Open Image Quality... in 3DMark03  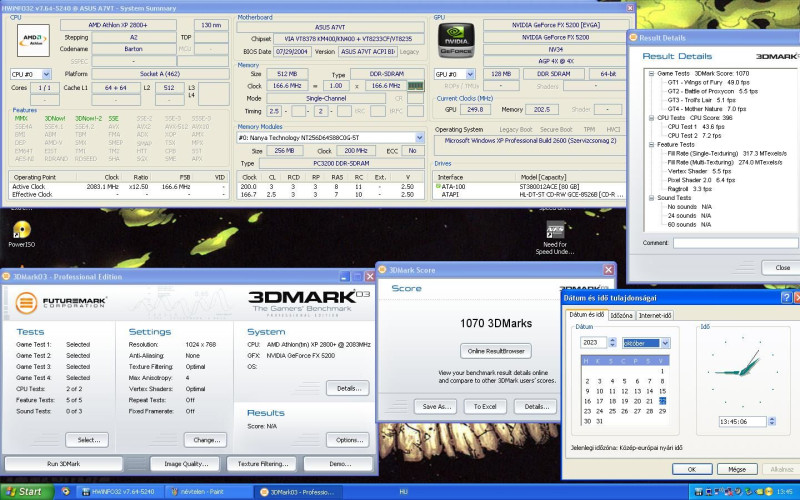185,464
